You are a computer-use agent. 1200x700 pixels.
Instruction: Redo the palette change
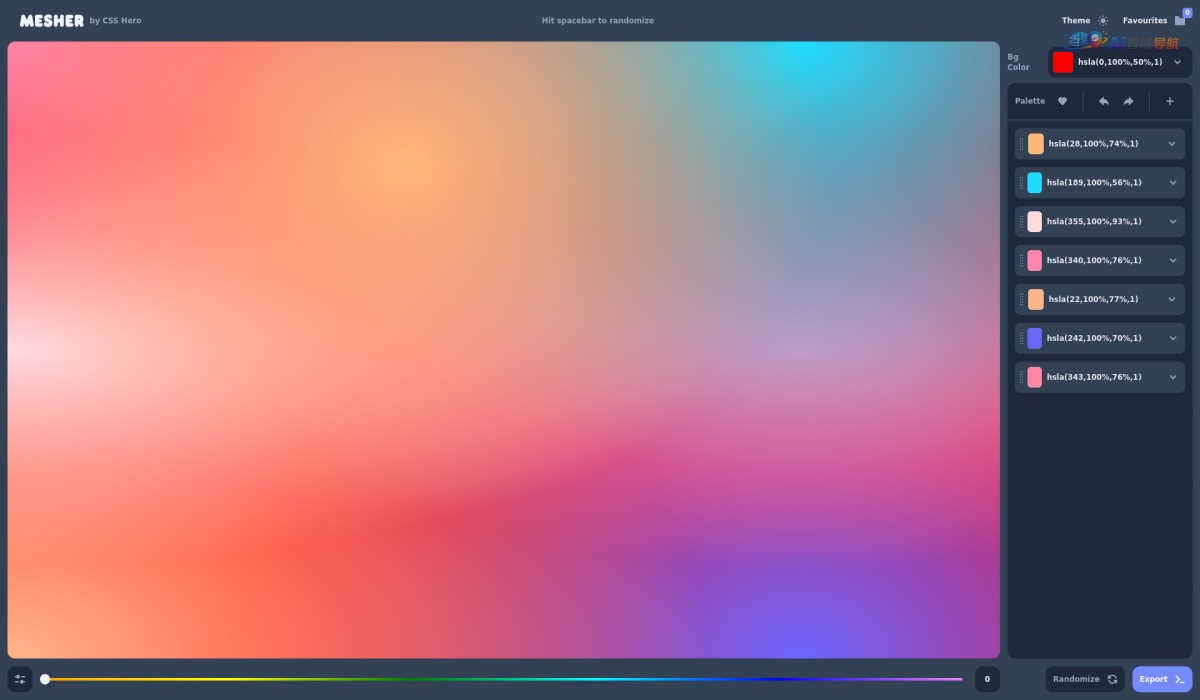[x=1128, y=101]
